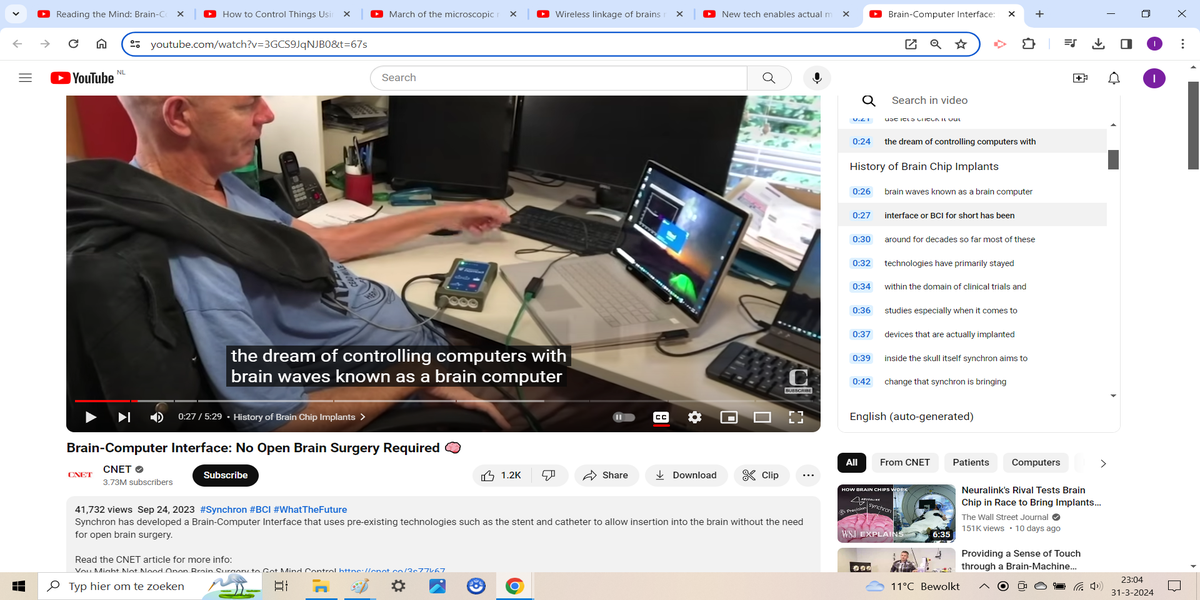
Task: Switch to theater mode
Action: pyautogui.click(x=762, y=417)
